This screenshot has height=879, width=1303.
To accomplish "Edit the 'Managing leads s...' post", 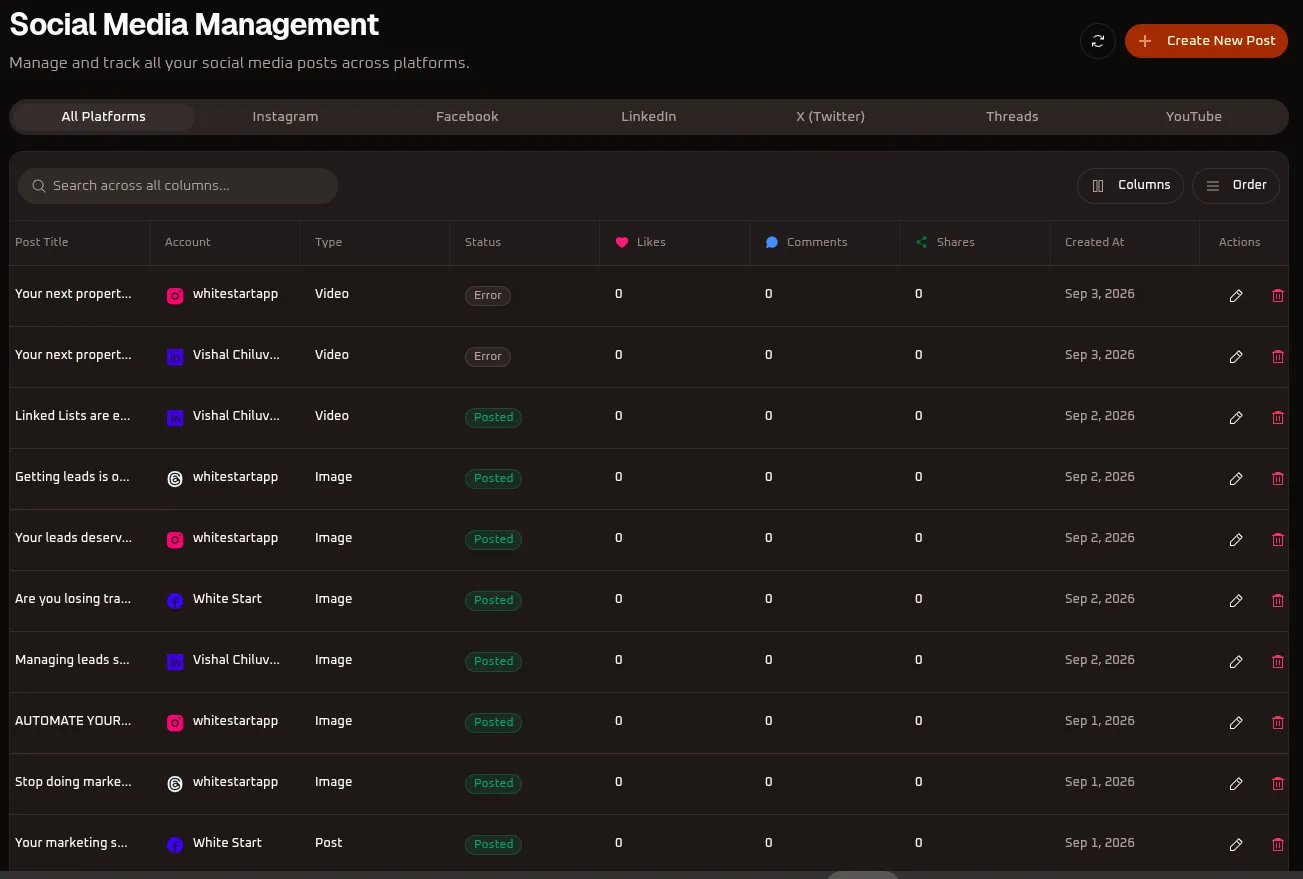I will pos(1236,662).
